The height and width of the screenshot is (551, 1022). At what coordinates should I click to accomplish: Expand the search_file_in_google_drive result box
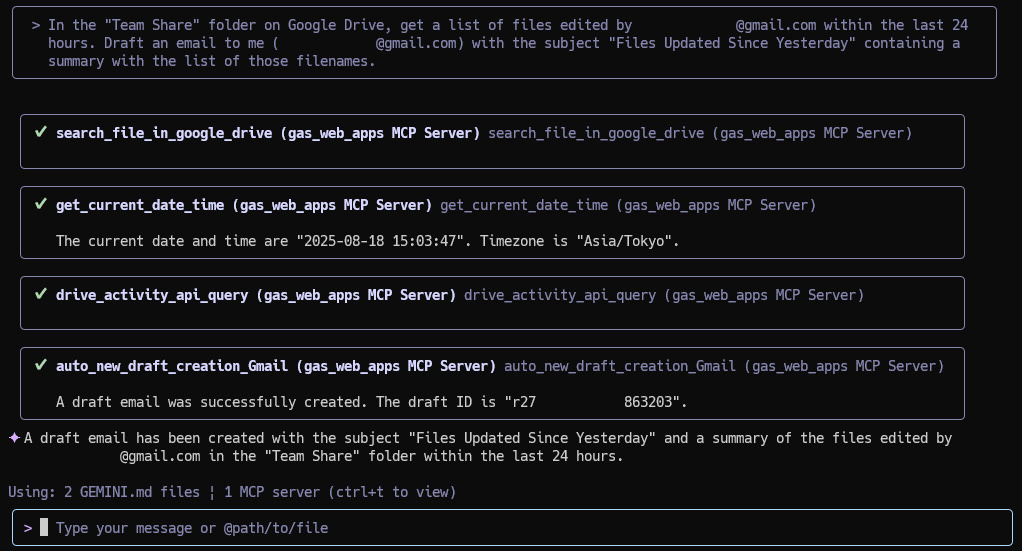click(492, 141)
